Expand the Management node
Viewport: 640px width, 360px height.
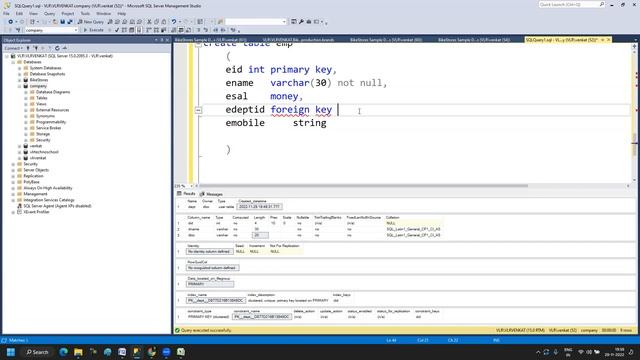tap(13, 194)
